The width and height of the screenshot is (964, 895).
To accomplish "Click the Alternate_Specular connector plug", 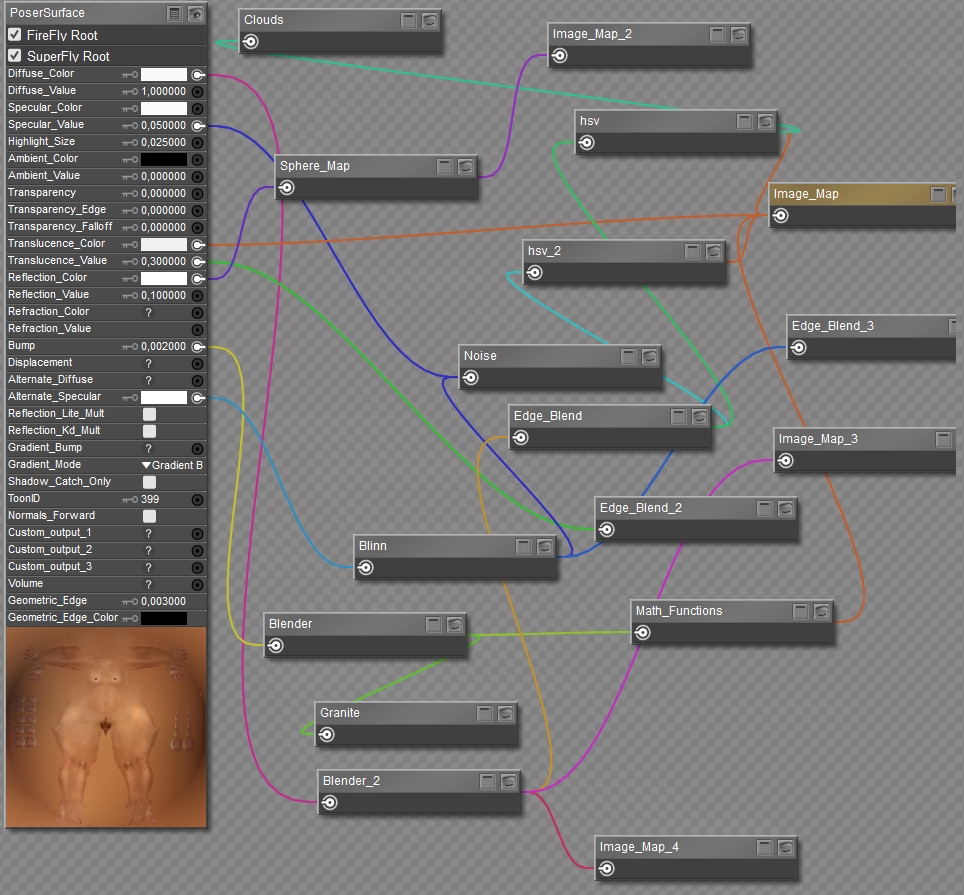I will point(197,398).
